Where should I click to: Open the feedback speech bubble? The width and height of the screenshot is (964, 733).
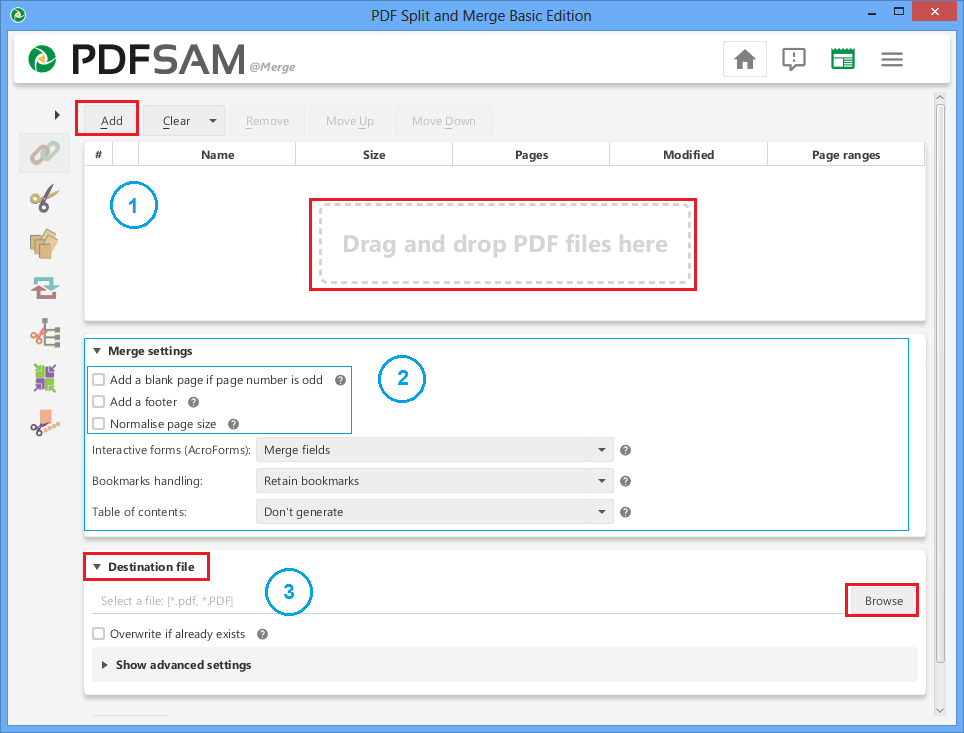coord(793,59)
